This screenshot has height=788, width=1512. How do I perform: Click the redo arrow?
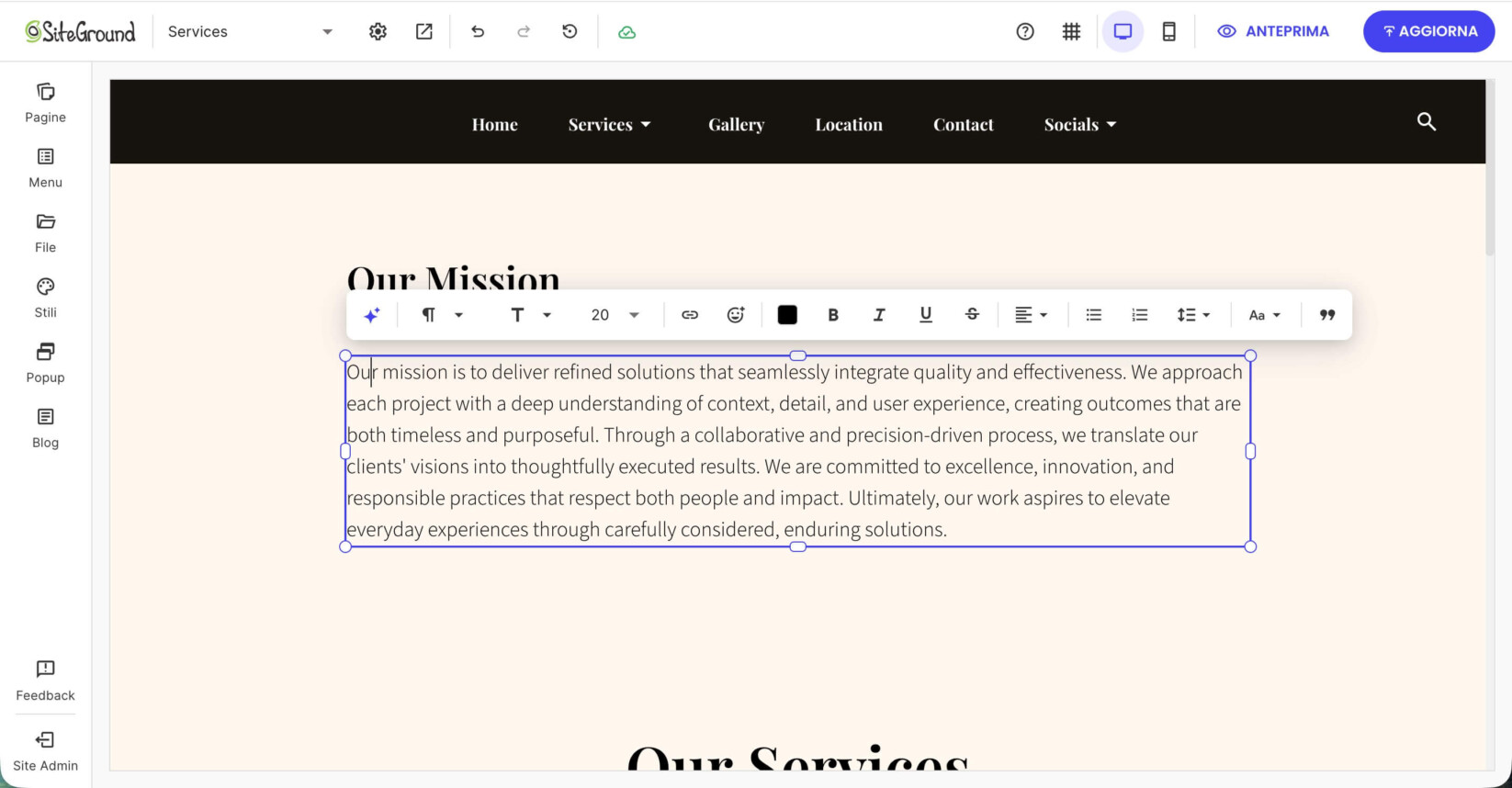pyautogui.click(x=524, y=31)
